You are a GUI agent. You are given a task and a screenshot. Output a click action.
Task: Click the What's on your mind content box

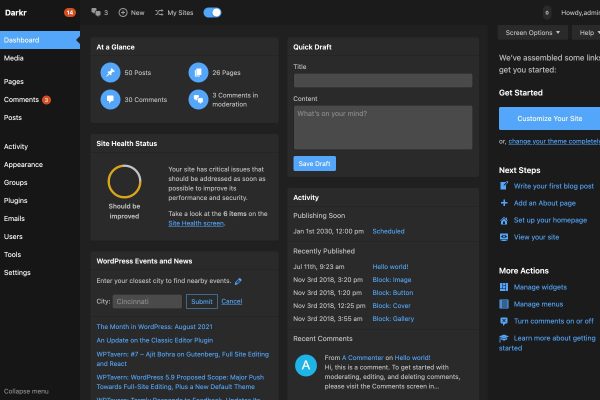point(383,127)
